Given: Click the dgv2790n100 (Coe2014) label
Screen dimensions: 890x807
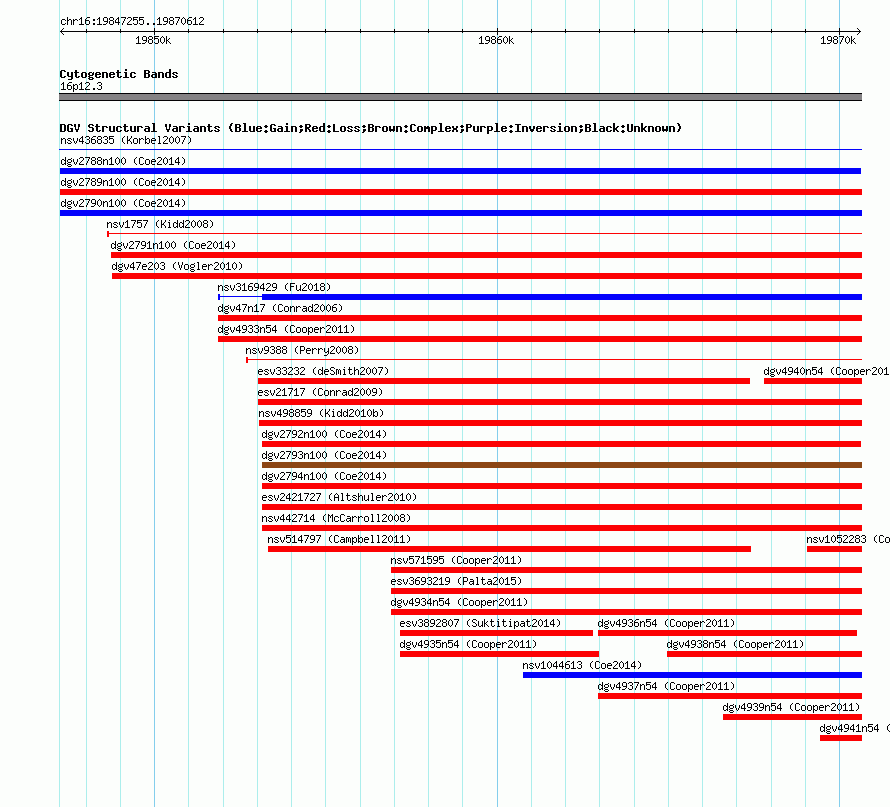Looking at the screenshot, I should pyautogui.click(x=123, y=203).
